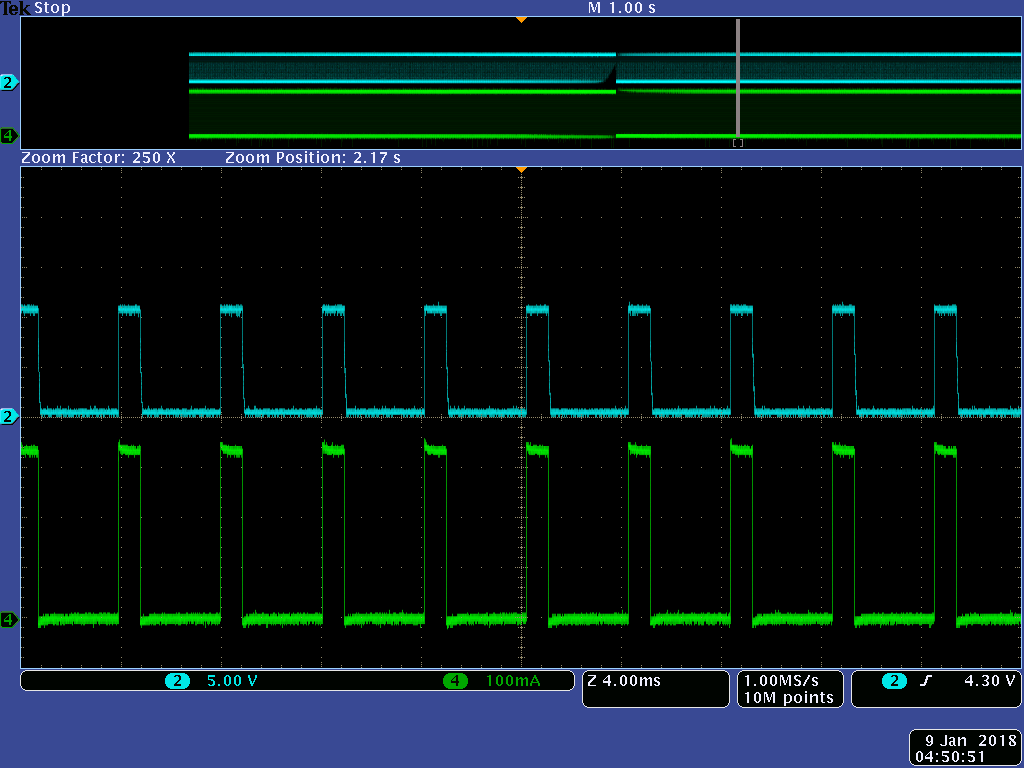This screenshot has width=1024, height=768.
Task: Click the channel 4 ground marker on main graticule
Action: [x=9, y=619]
